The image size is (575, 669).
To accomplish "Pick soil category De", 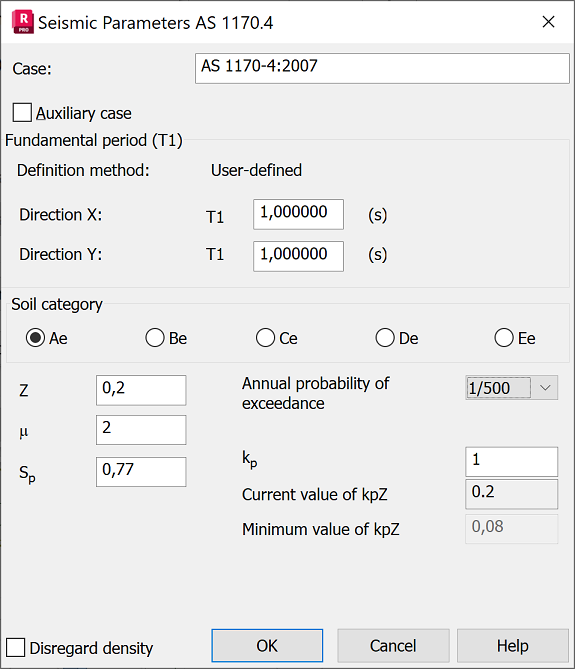I will (x=385, y=338).
